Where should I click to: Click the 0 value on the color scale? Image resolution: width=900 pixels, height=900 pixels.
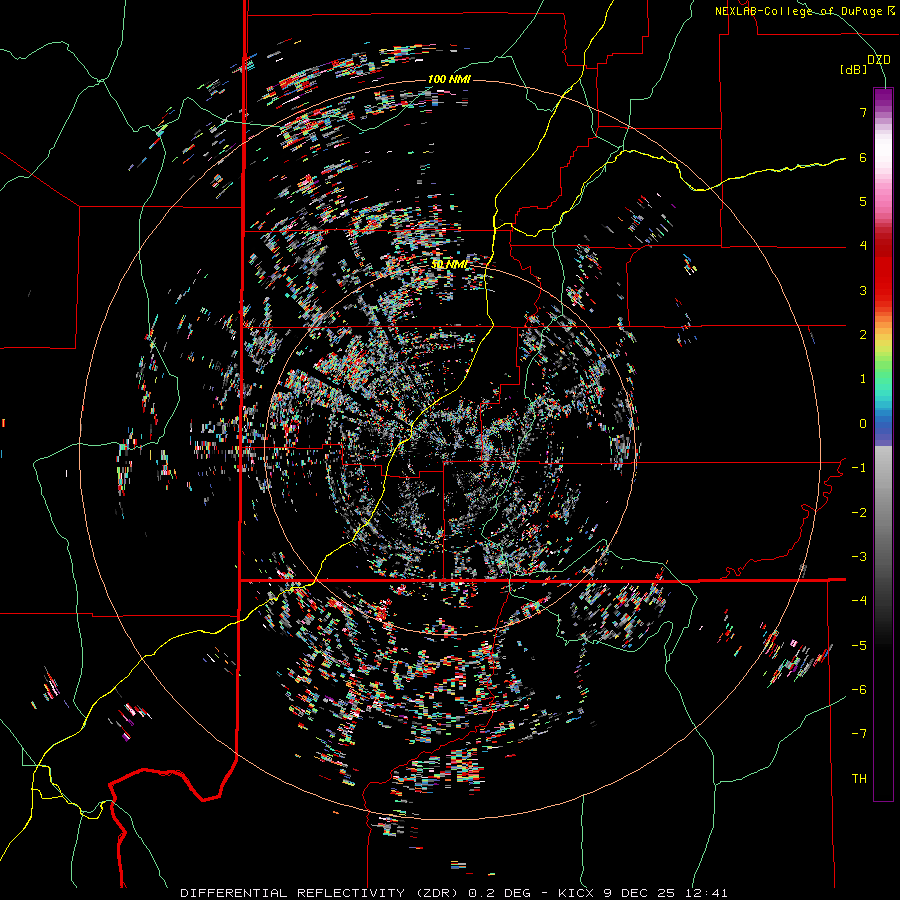click(x=863, y=424)
